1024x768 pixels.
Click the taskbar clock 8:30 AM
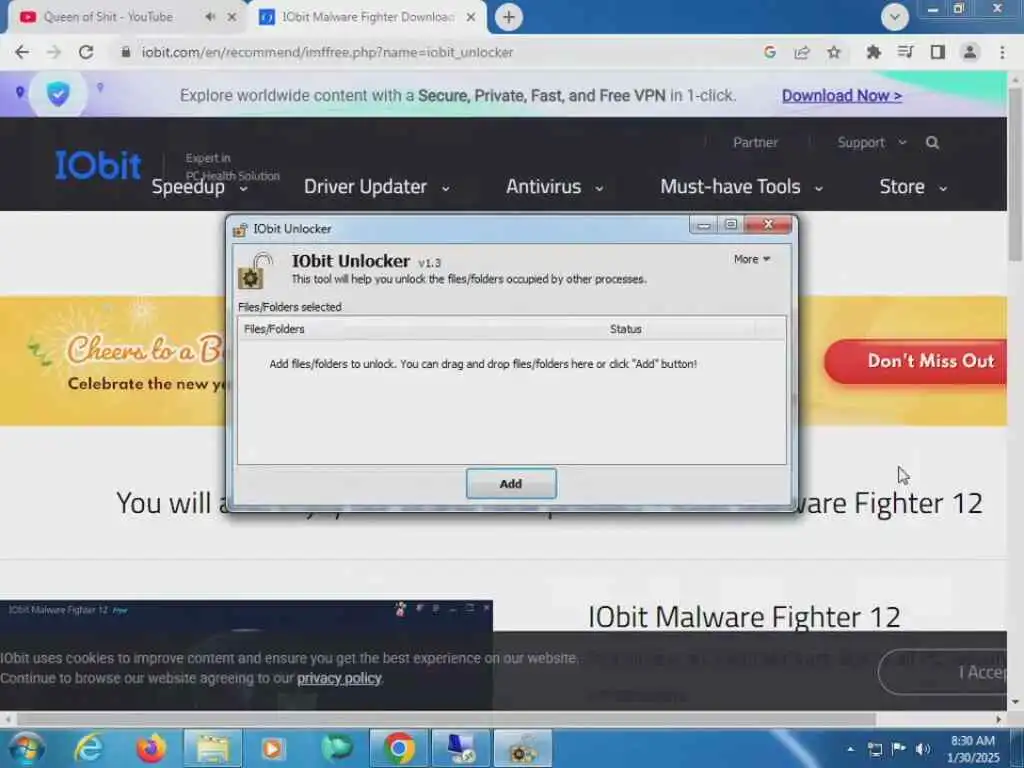coord(973,749)
